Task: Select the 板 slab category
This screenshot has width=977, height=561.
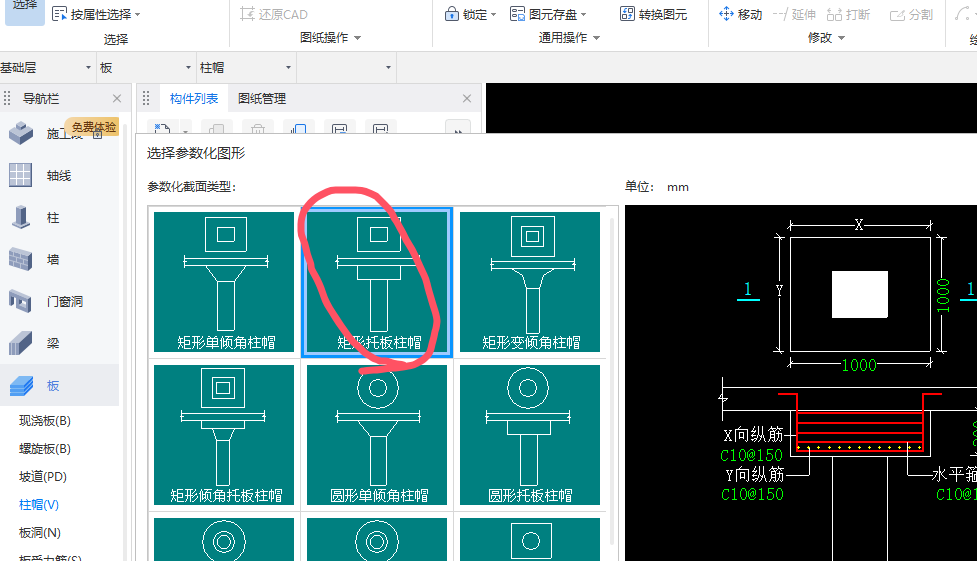Action: 59,385
